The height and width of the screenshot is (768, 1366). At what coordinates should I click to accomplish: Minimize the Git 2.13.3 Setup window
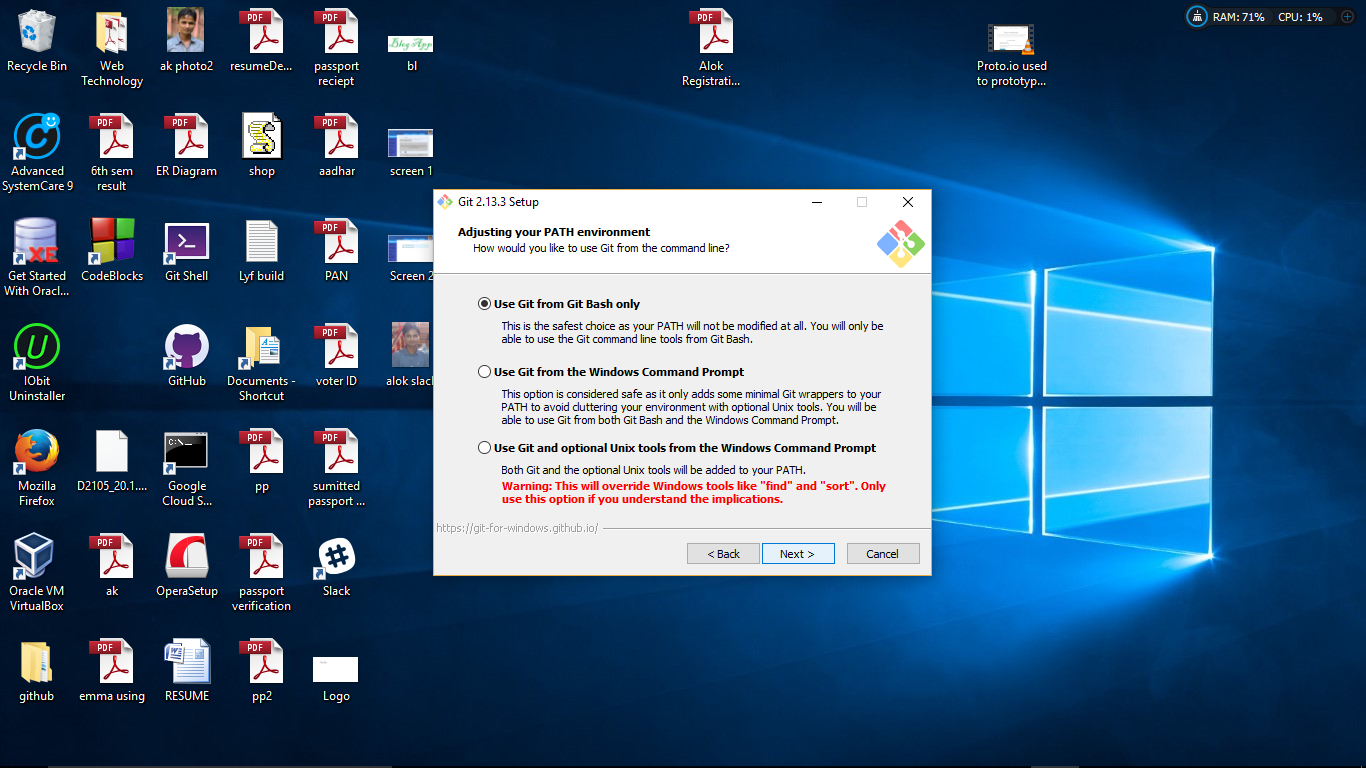(x=817, y=202)
